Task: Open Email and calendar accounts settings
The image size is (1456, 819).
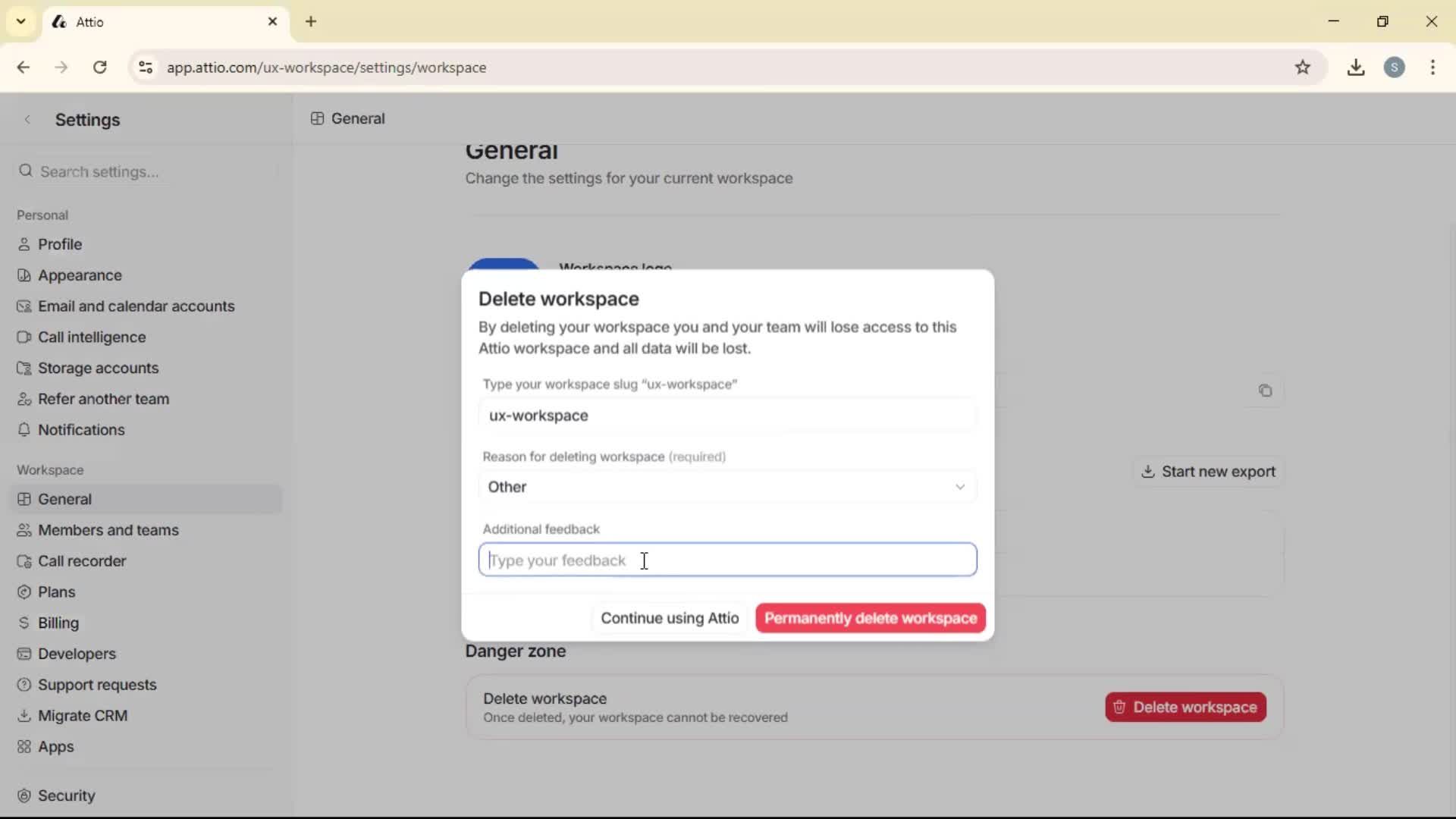Action: coord(136,306)
